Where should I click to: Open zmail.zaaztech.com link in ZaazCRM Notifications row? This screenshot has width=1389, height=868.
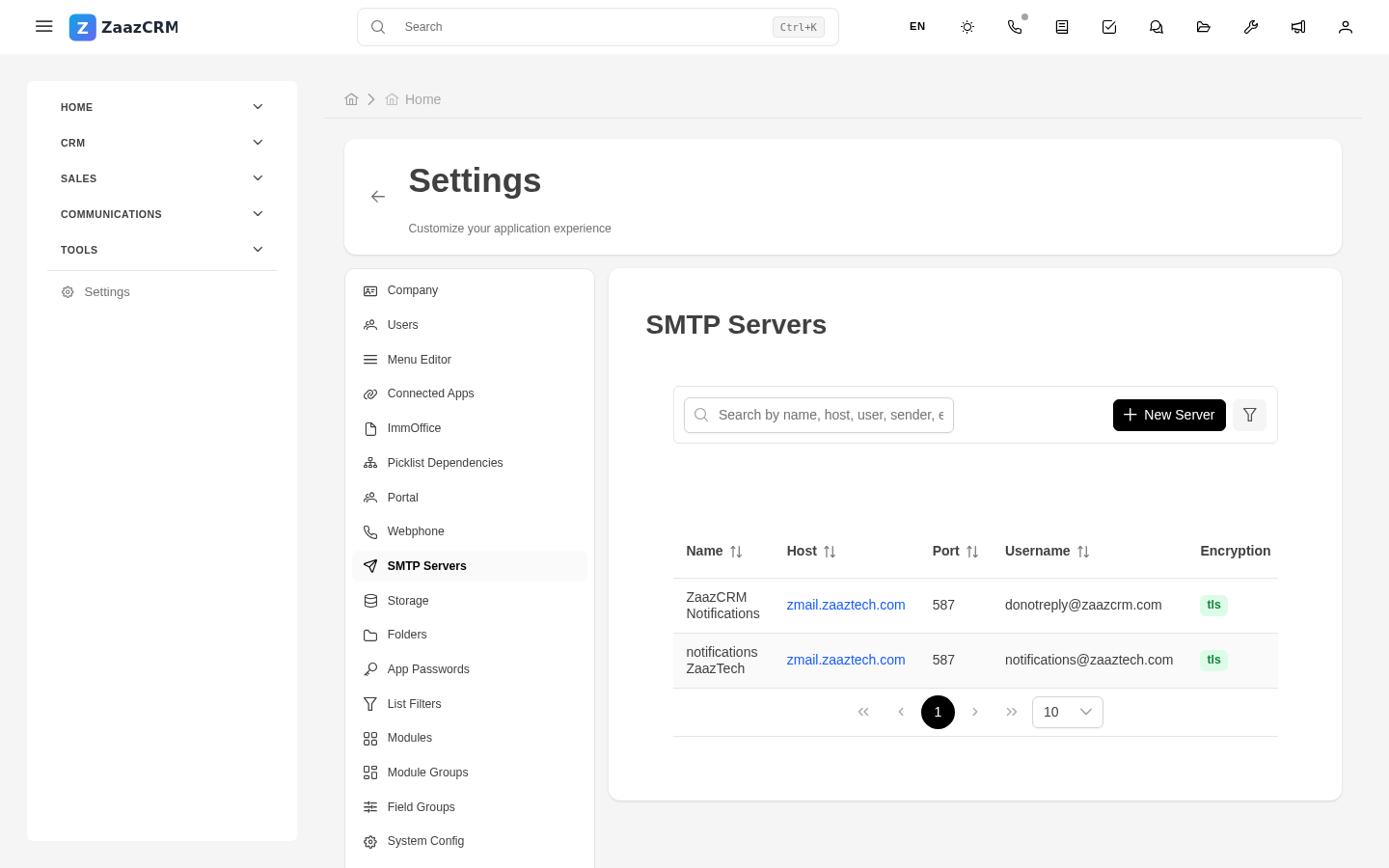846,605
